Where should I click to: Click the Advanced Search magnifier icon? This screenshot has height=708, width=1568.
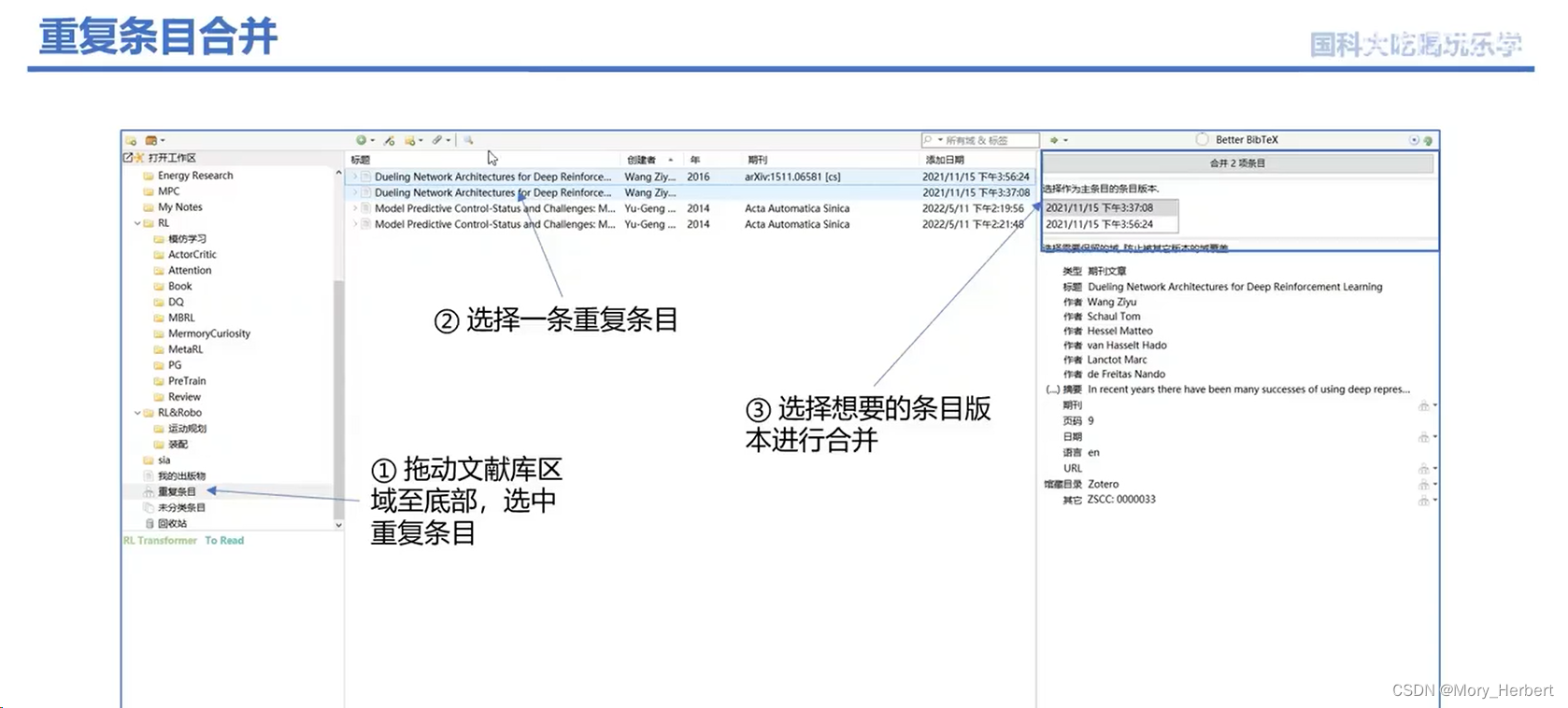click(x=468, y=140)
